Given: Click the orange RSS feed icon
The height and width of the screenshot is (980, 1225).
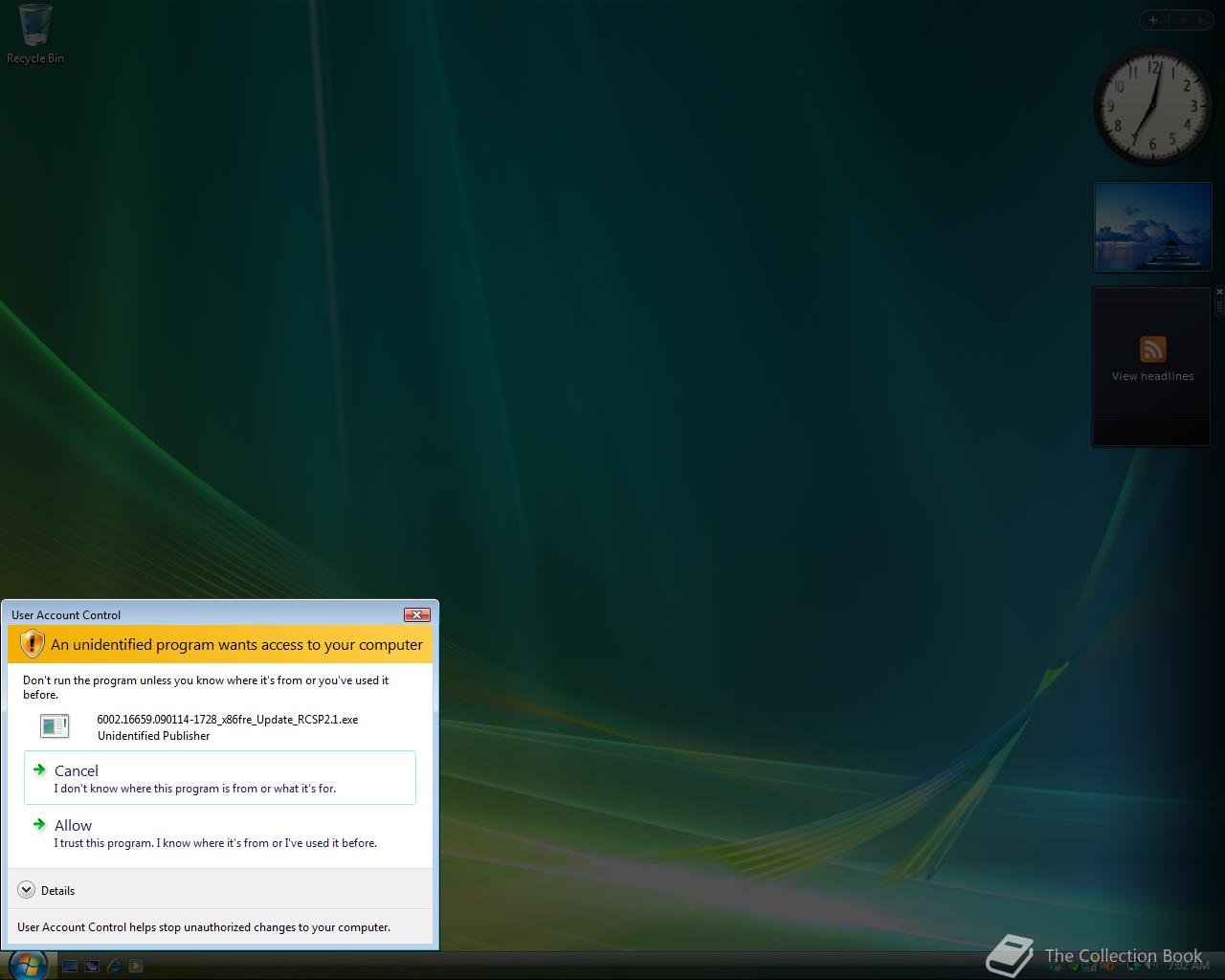Looking at the screenshot, I should [x=1152, y=348].
